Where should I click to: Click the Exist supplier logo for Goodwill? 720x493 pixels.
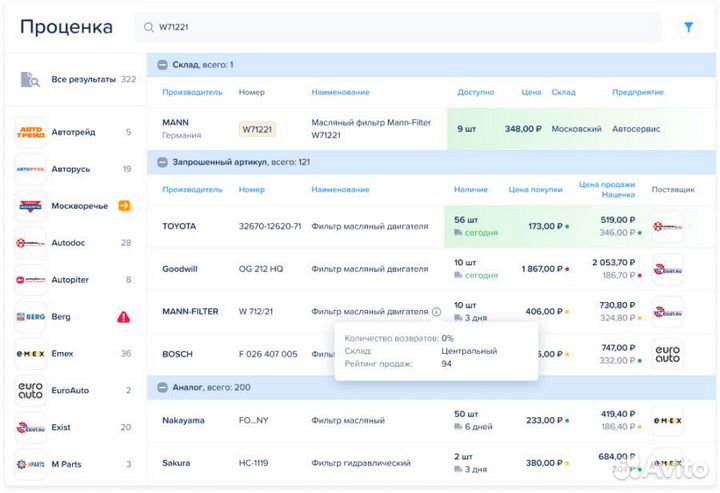[x=667, y=268]
